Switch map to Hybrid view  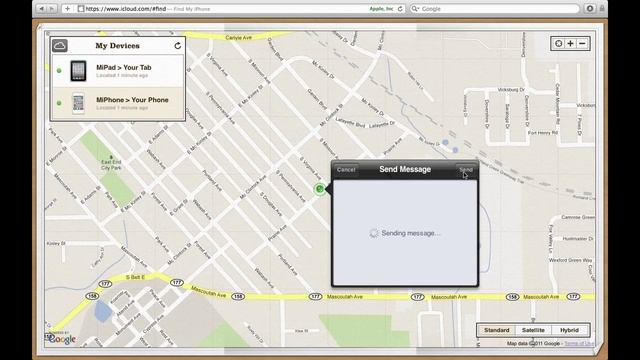click(569, 330)
